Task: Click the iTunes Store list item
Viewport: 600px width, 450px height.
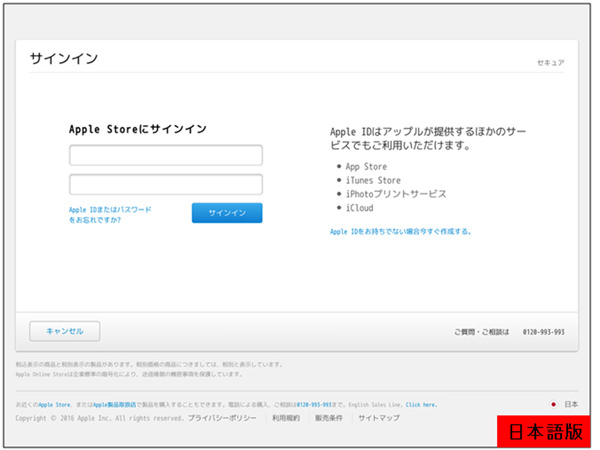Action: click(x=373, y=180)
